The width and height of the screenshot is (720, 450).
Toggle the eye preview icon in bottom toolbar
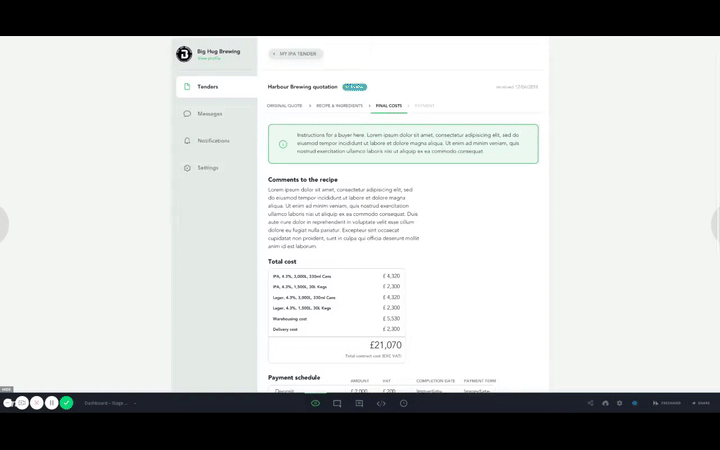point(315,403)
